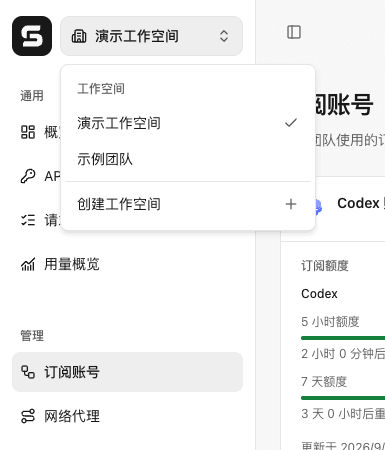Screen dimensions: 385x450
Task: Click the chart icon next to 用量概览
Action: (x=28, y=264)
